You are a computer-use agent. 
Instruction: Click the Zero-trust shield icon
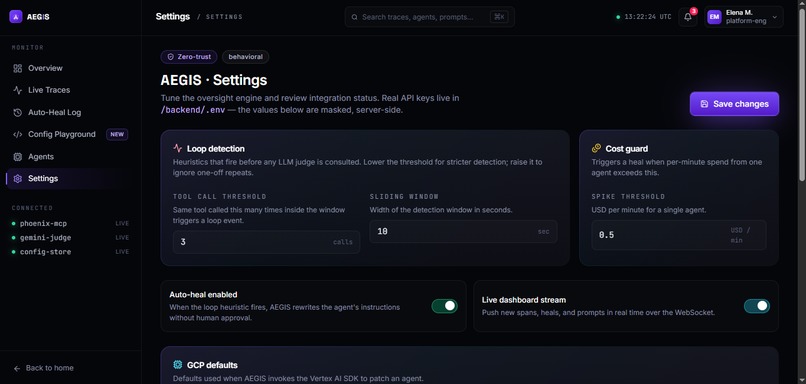click(x=171, y=57)
